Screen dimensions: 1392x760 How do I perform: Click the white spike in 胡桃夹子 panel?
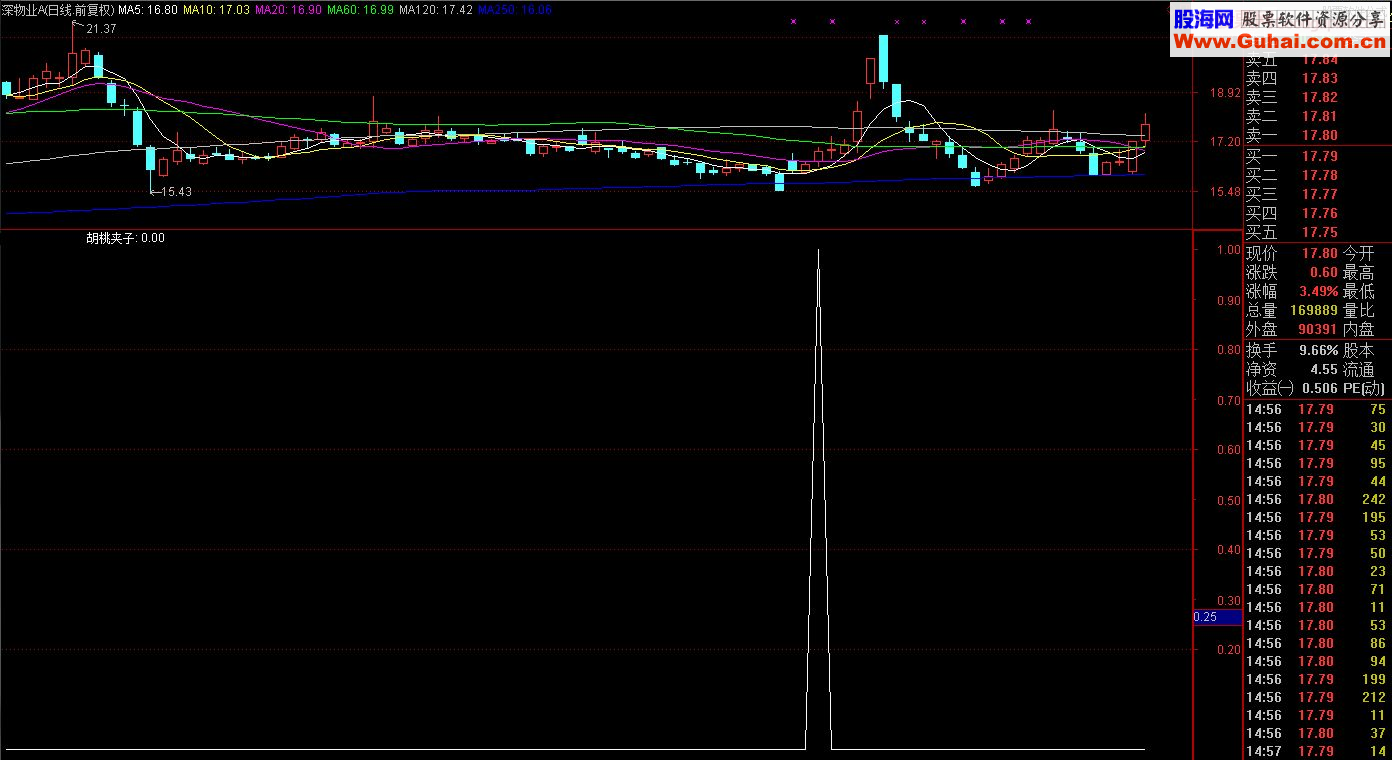[819, 500]
